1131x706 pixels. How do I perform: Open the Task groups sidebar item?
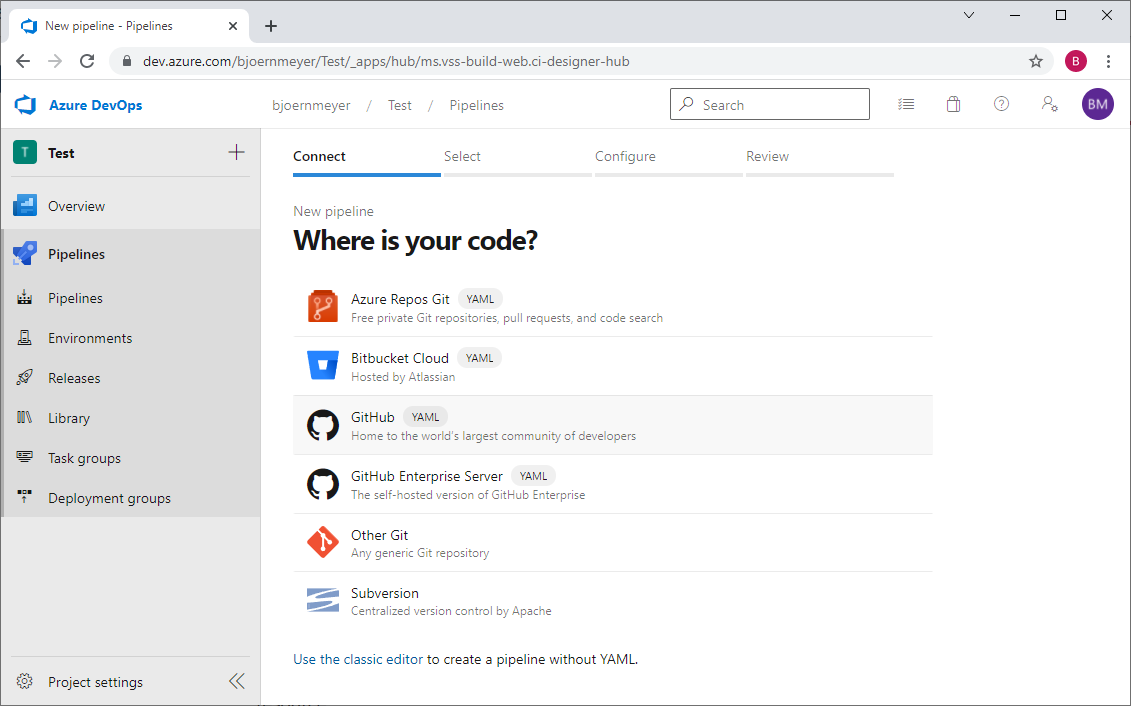click(84, 457)
